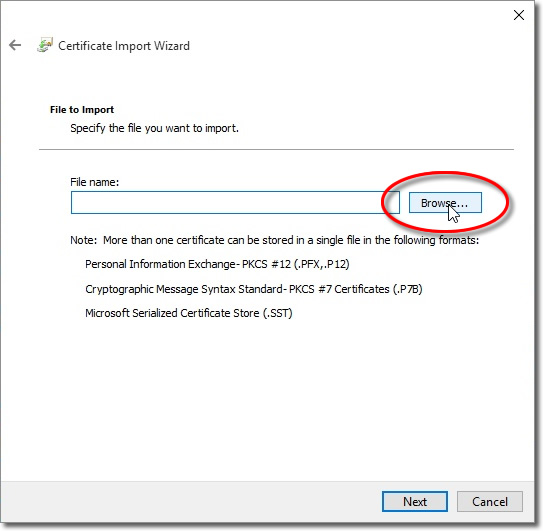Image resolution: width=543 pixels, height=531 pixels.
Task: Open file picker with Browse... button
Action: click(445, 203)
